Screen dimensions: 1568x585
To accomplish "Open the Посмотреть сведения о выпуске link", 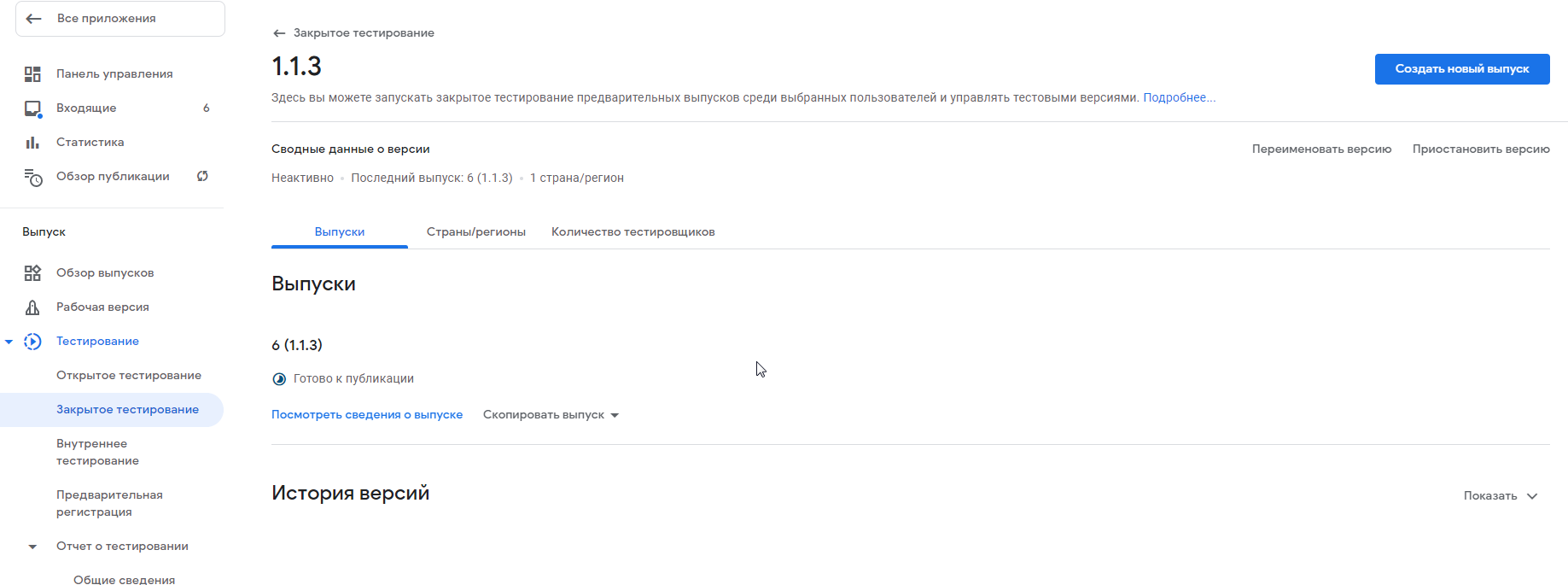I will 367,415.
